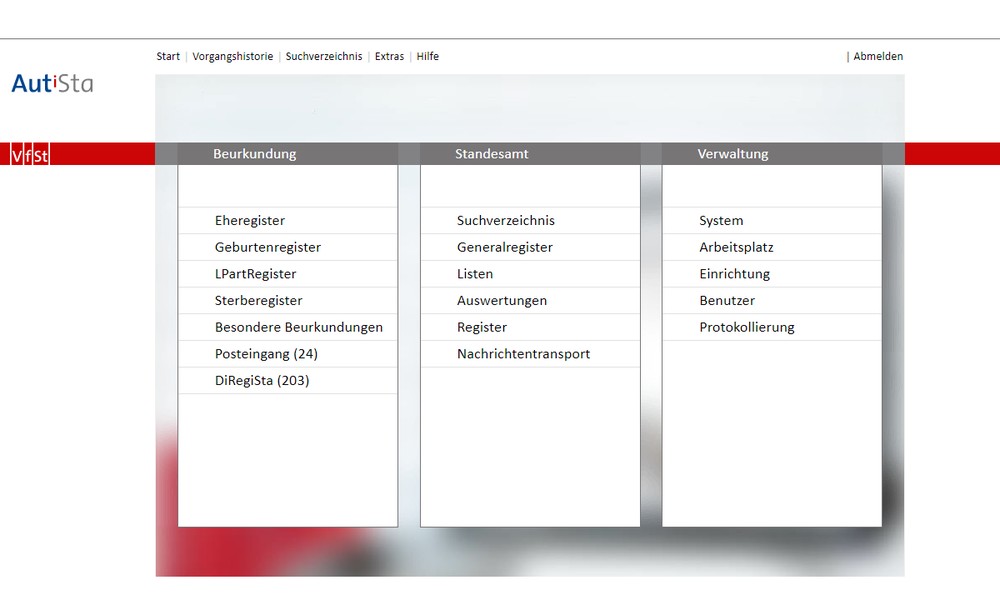This screenshot has width=1000, height=600.
Task: Open the Hilfe menu
Action: click(428, 57)
